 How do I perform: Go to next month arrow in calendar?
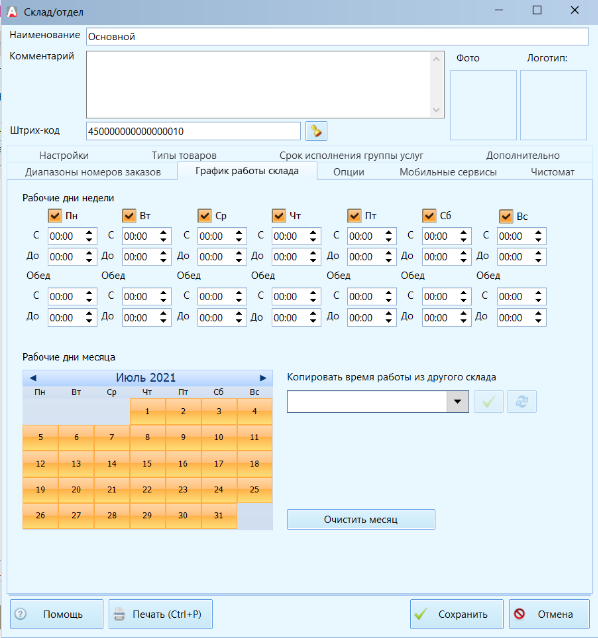point(263,378)
